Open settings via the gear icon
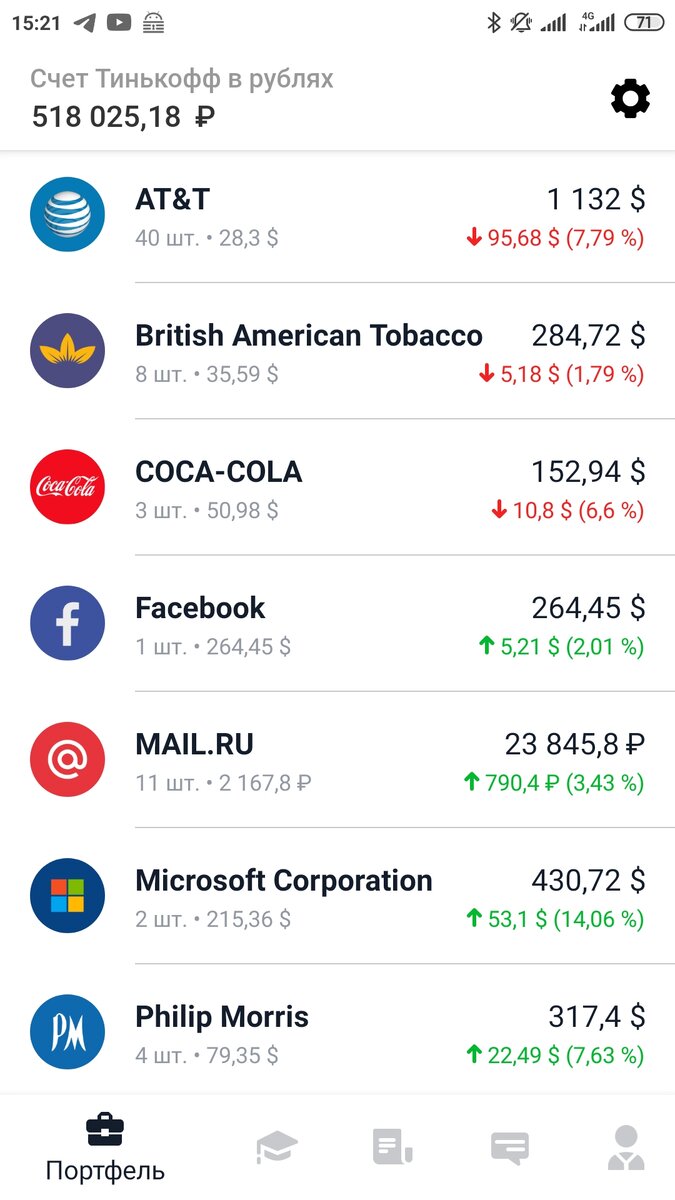This screenshot has height=1200, width=675. coord(631,98)
